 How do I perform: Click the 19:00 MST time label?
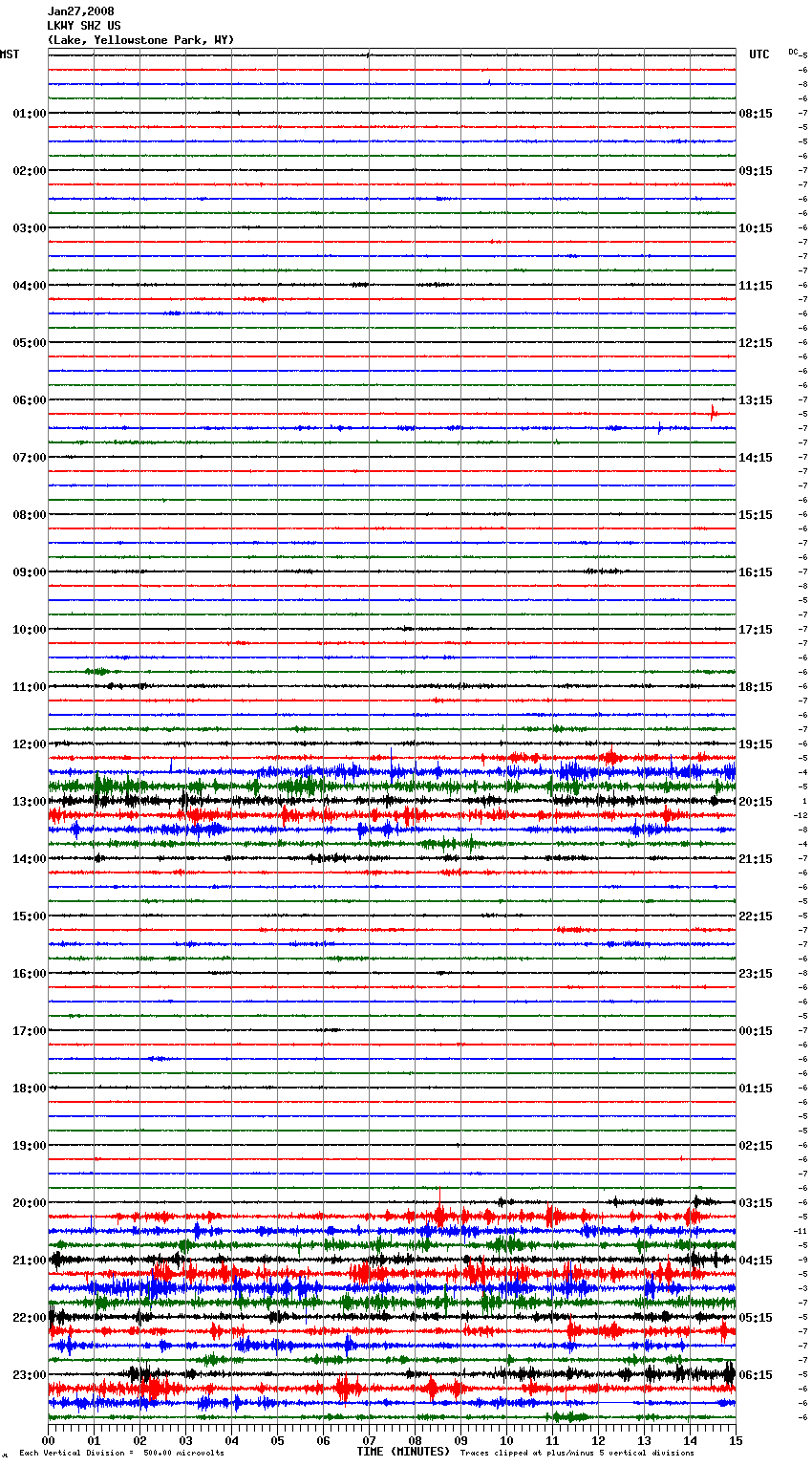[30, 1146]
